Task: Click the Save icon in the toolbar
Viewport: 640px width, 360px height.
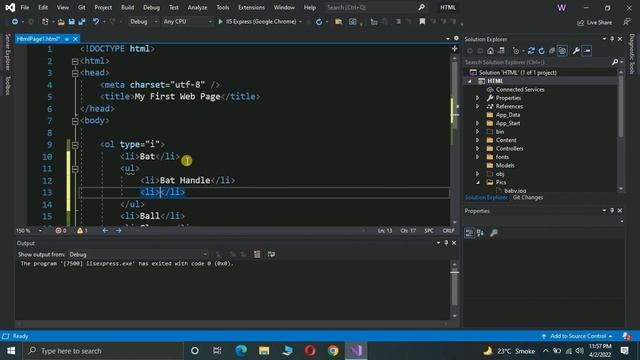Action: coord(71,22)
